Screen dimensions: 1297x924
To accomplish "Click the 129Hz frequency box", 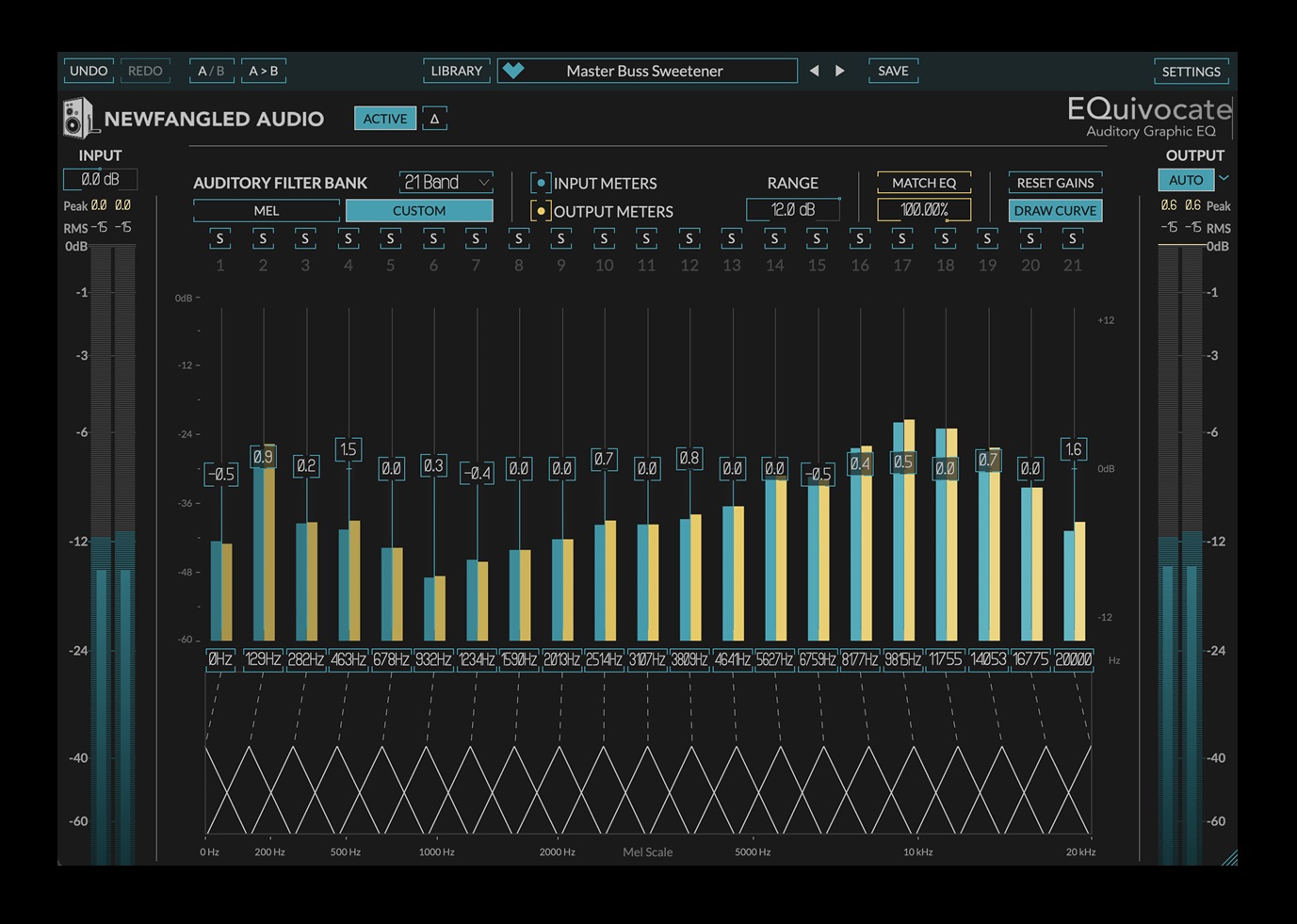I will [x=264, y=660].
